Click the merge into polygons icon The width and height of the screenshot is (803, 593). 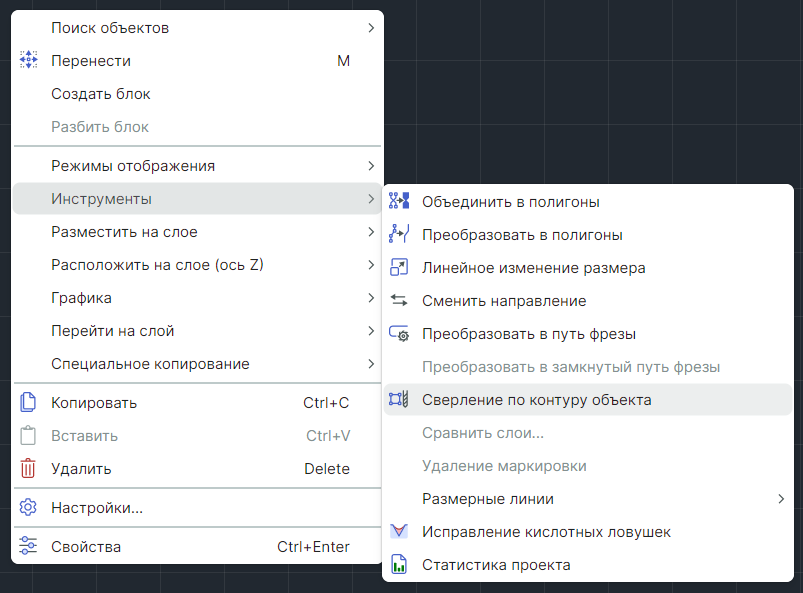[399, 202]
